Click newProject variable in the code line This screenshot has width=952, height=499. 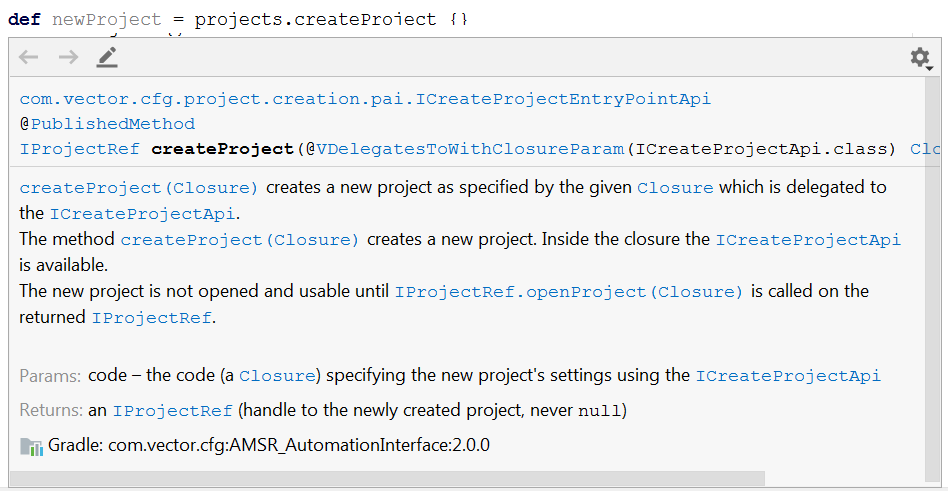(107, 19)
